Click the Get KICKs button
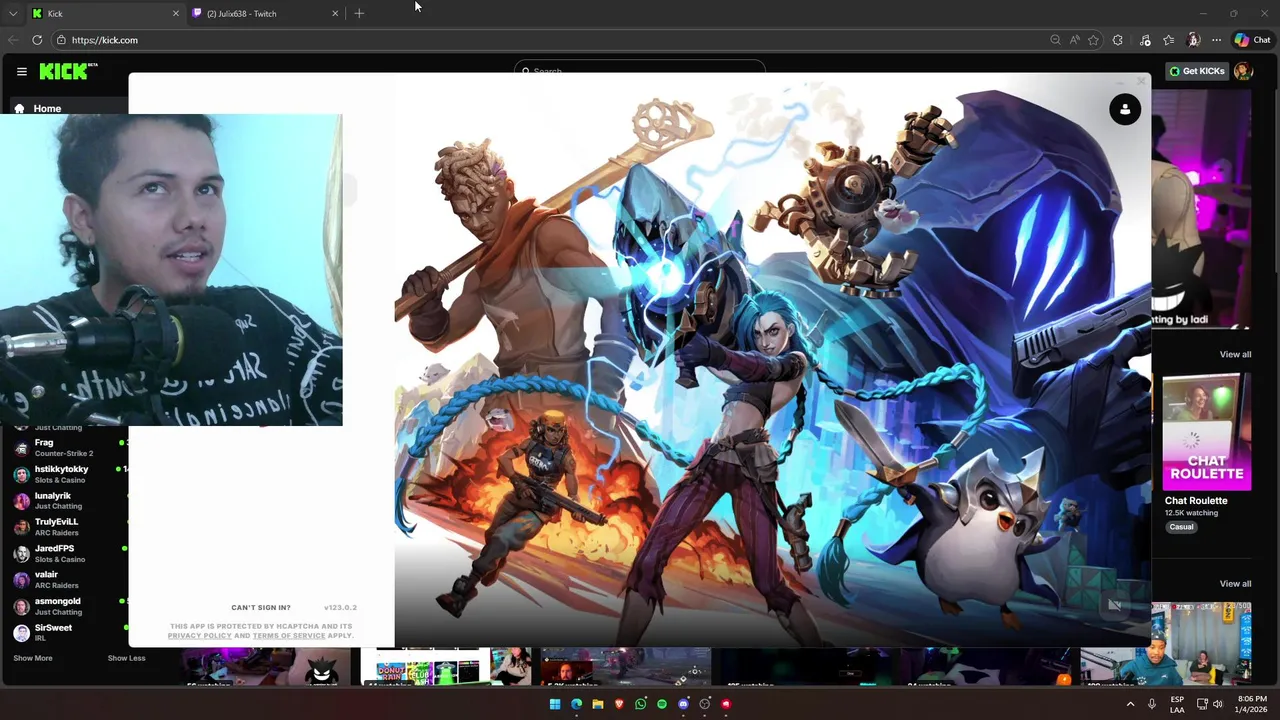Image resolution: width=1280 pixels, height=720 pixels. click(1197, 71)
